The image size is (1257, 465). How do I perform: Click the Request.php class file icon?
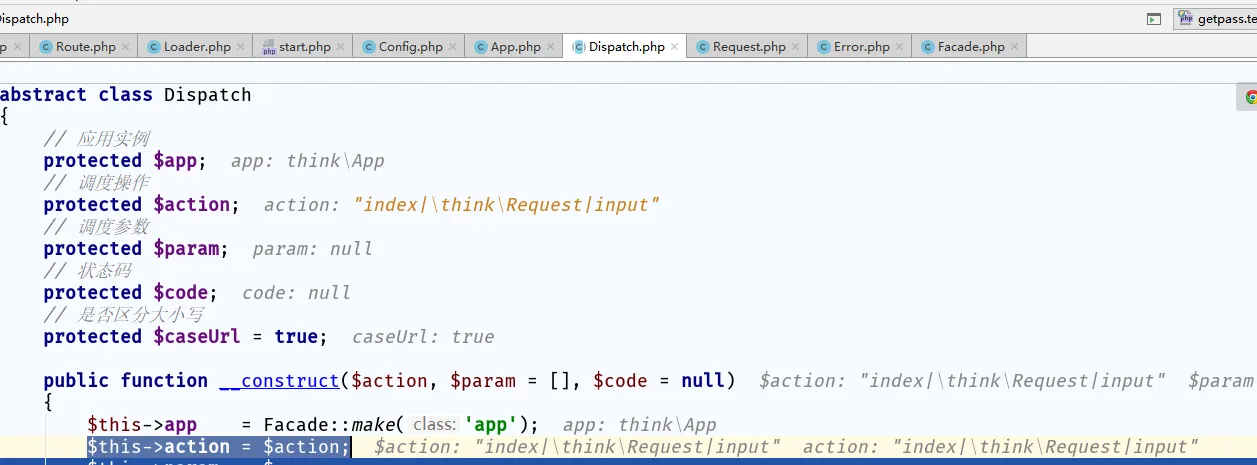(x=703, y=47)
